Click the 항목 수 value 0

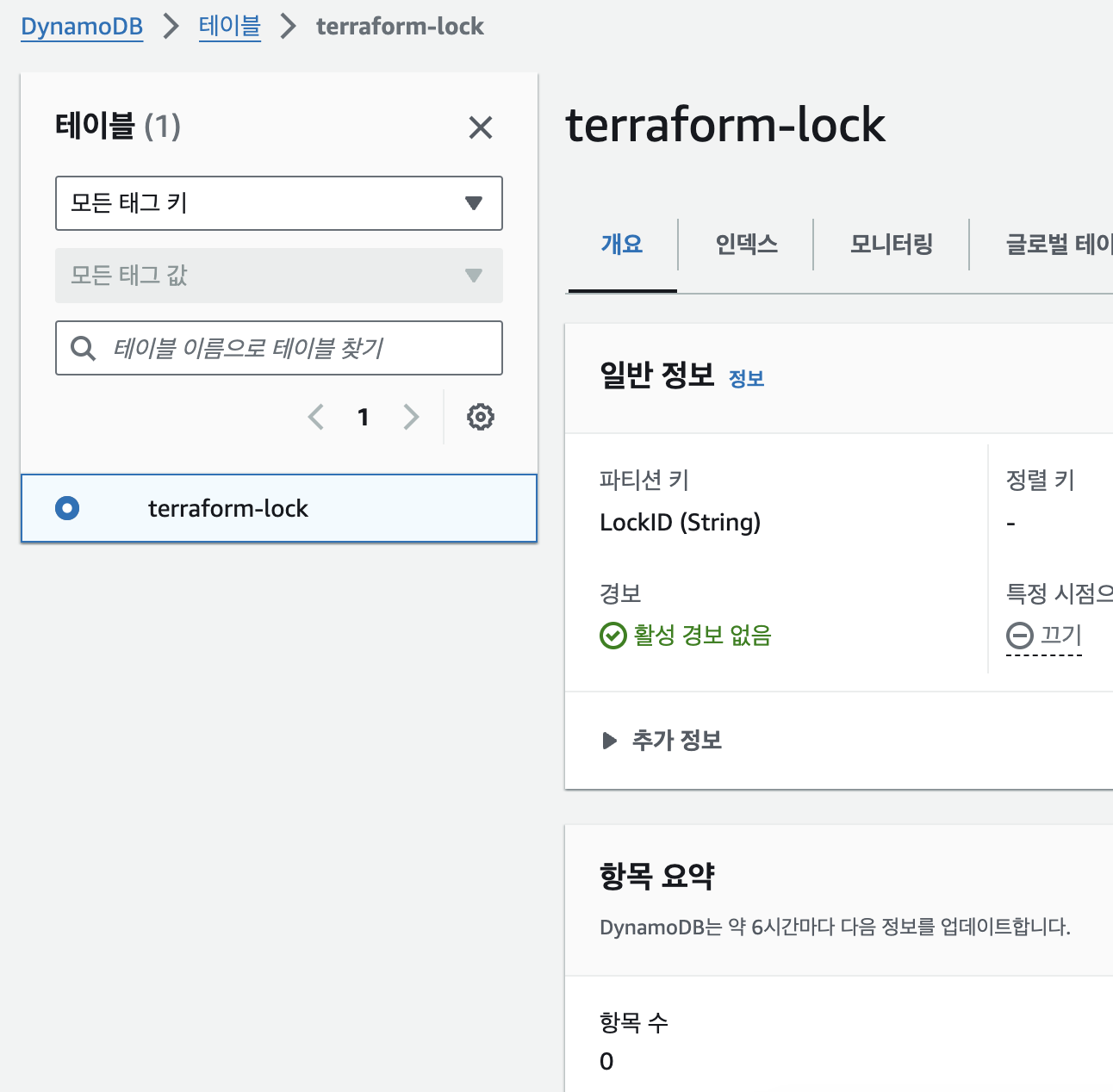[x=606, y=1061]
